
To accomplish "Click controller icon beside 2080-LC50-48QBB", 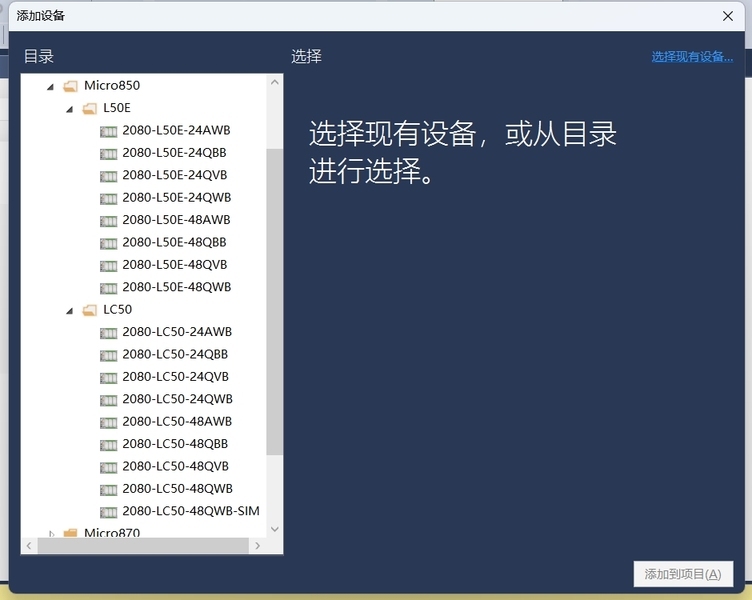I will point(108,445).
